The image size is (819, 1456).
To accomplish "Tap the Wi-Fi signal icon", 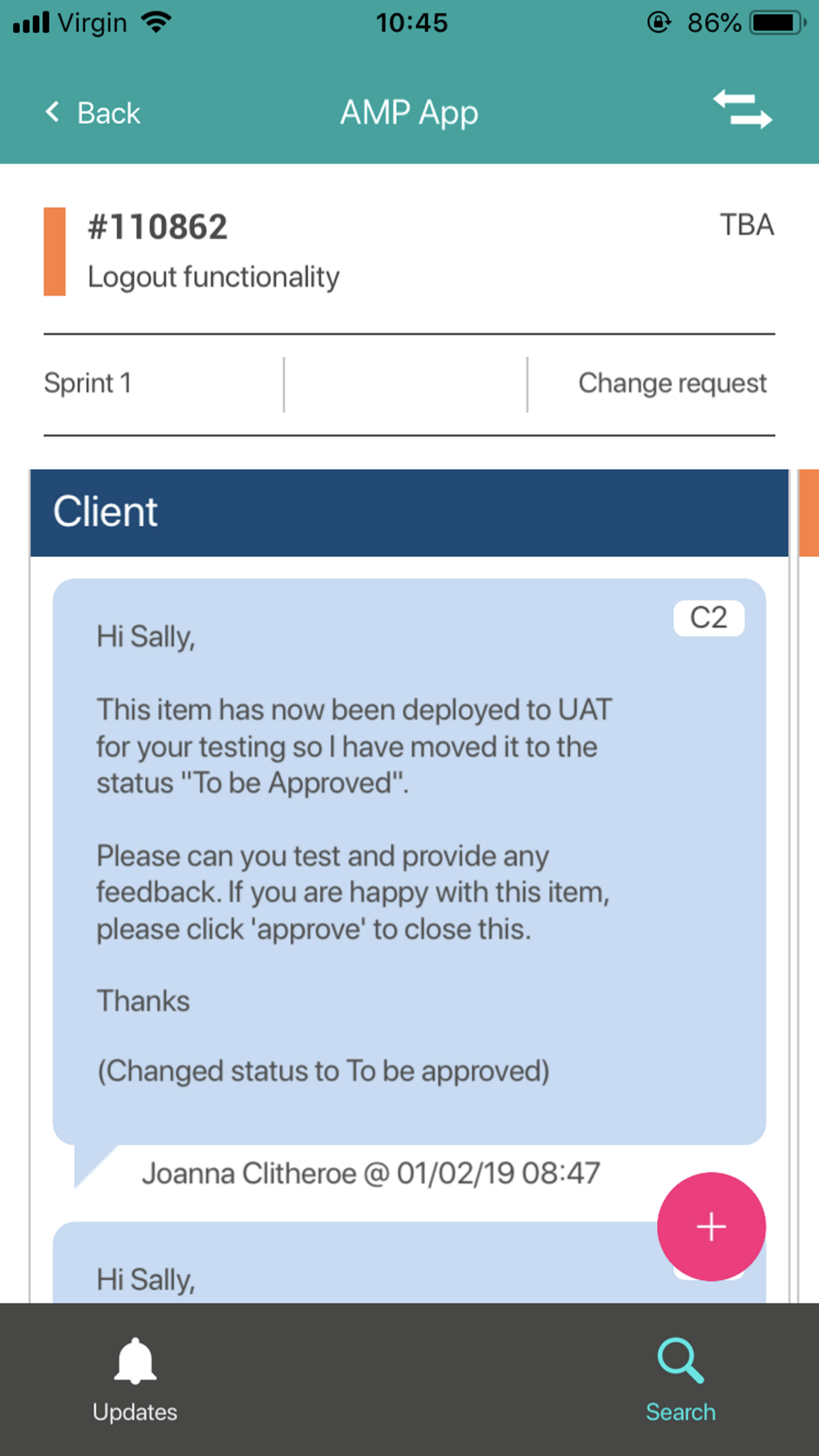I will point(156,22).
